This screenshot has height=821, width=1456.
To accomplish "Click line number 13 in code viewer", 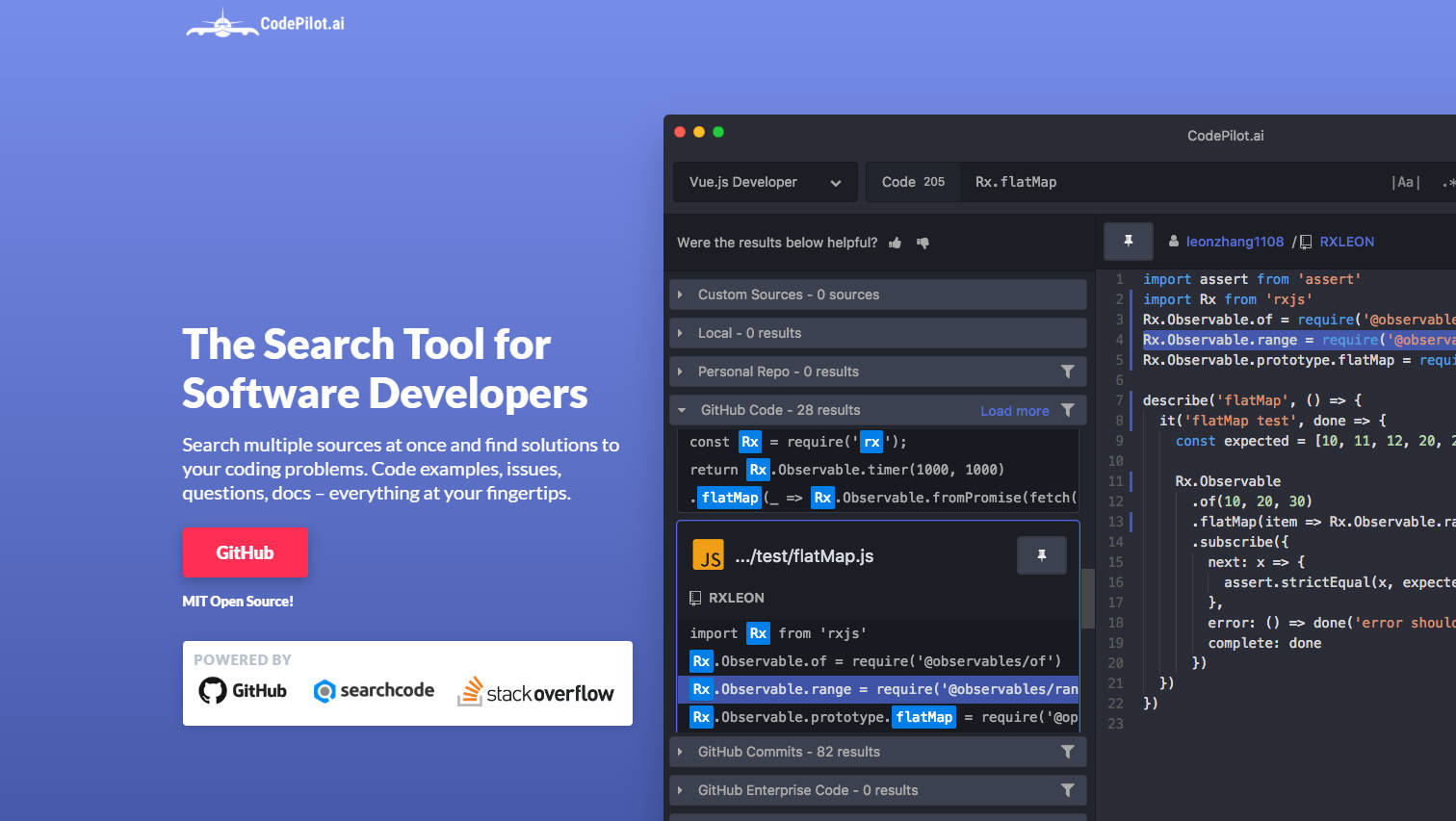I will (1115, 522).
